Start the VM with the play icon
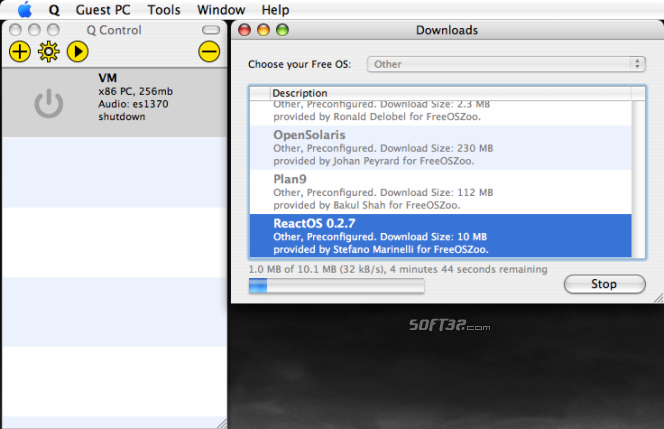The height and width of the screenshot is (429, 664). (x=78, y=51)
